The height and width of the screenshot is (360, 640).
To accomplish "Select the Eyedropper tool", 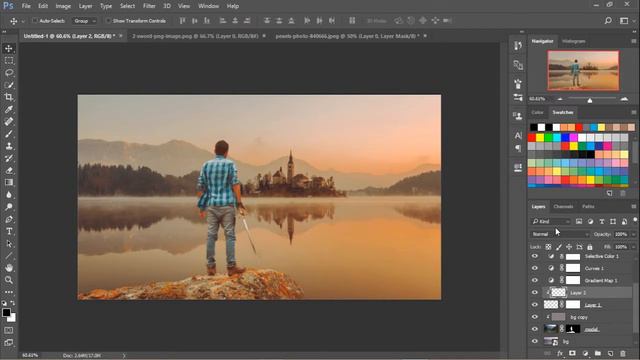I will [x=9, y=109].
